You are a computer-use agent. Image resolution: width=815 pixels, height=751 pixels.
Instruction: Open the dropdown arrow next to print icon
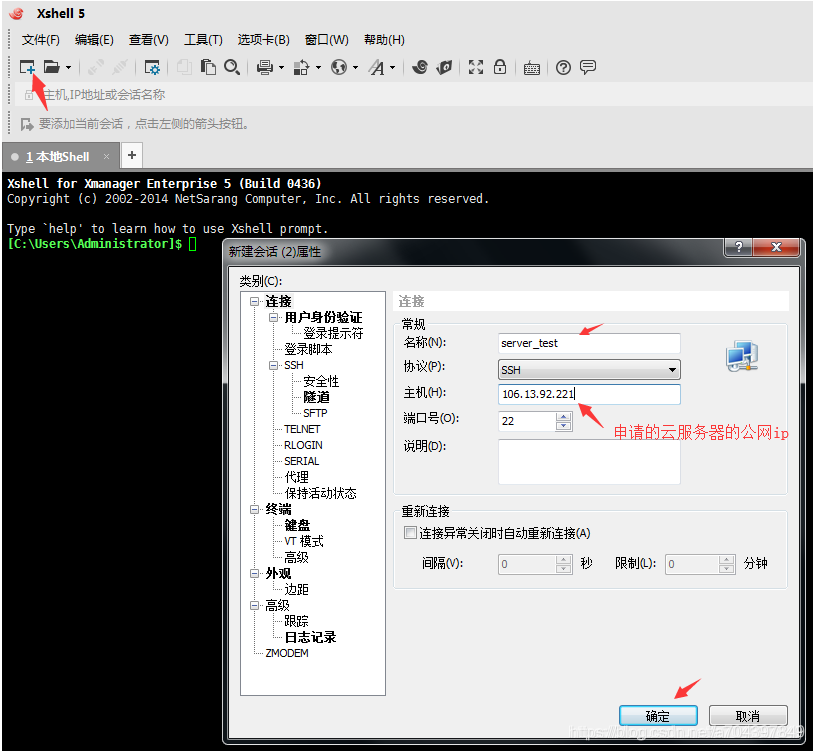tap(281, 68)
